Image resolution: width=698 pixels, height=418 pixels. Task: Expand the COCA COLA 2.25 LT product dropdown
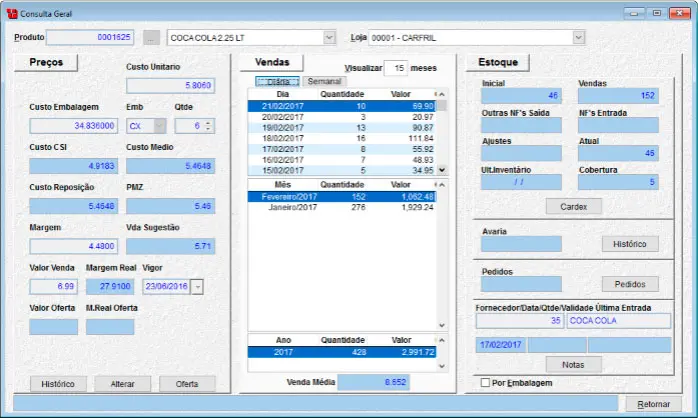click(329, 38)
